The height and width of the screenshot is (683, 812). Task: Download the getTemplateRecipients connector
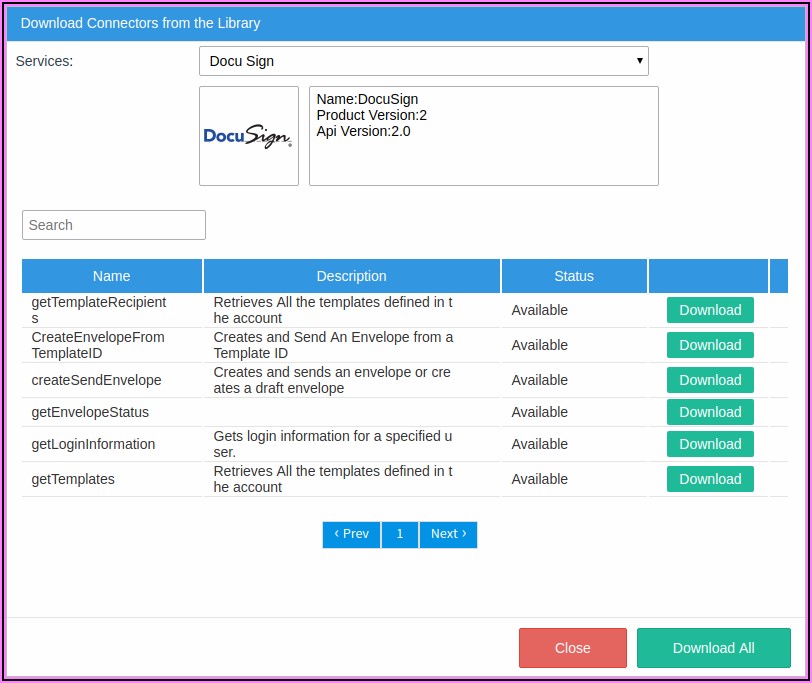tap(710, 310)
